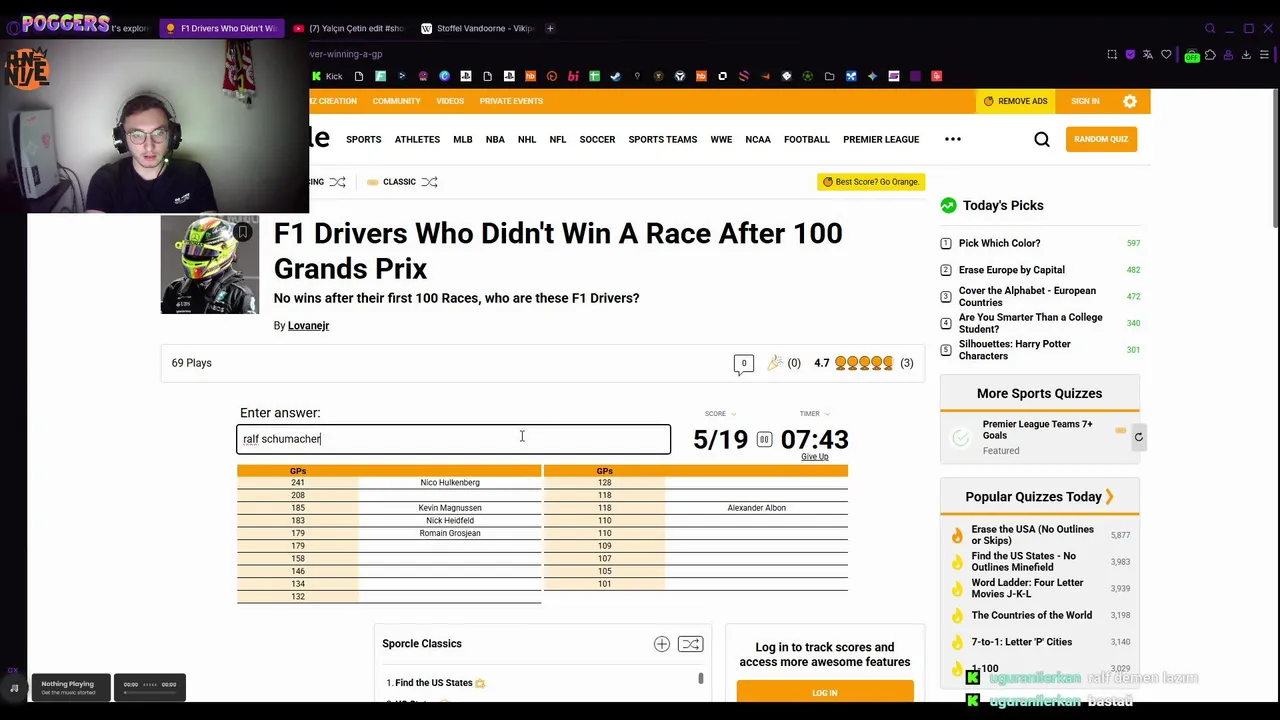This screenshot has height=720, width=1280.
Task: Open the Videos link
Action: coord(450,101)
